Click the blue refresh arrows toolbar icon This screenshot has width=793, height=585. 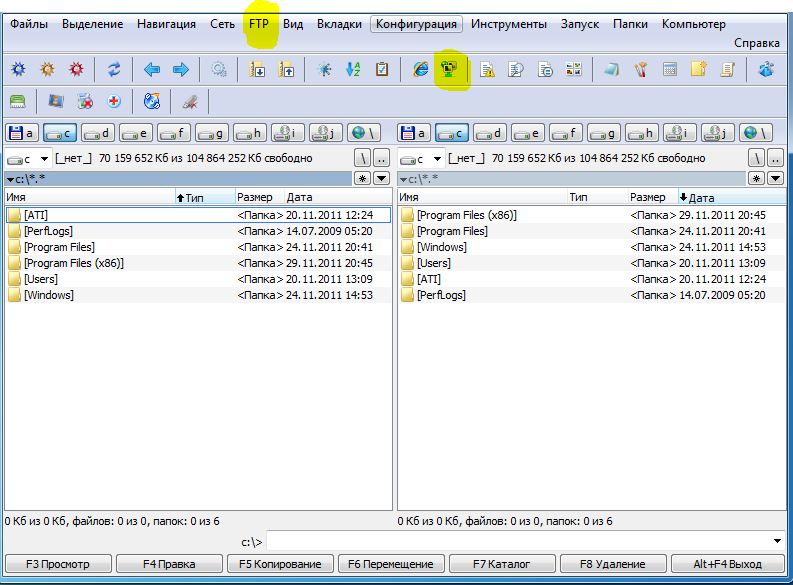point(114,69)
